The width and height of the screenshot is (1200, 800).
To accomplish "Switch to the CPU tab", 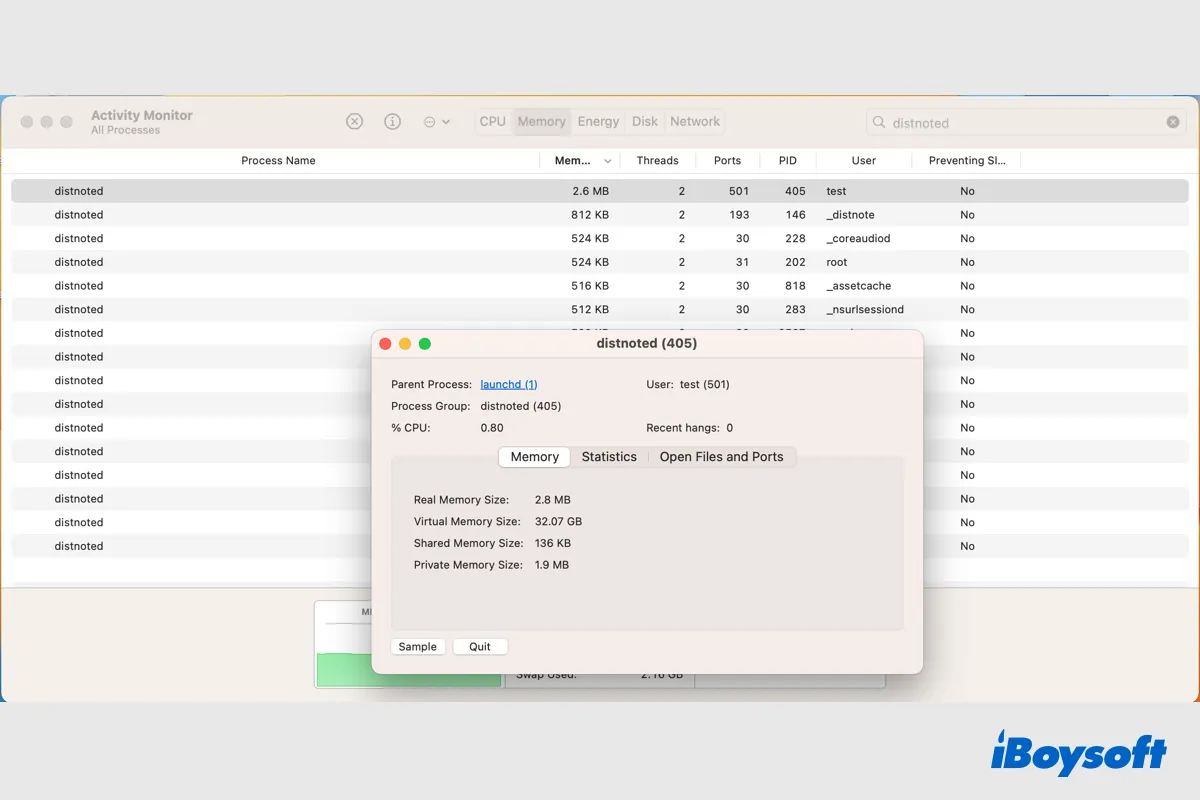I will [x=493, y=121].
